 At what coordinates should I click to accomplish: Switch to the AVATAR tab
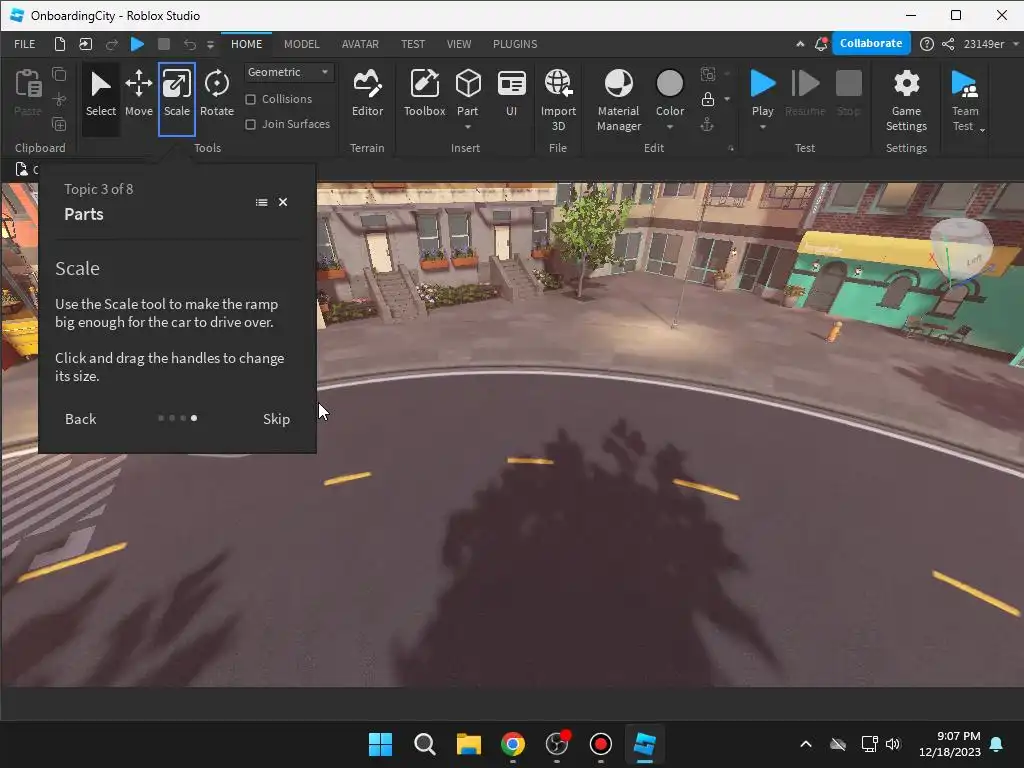tap(360, 44)
